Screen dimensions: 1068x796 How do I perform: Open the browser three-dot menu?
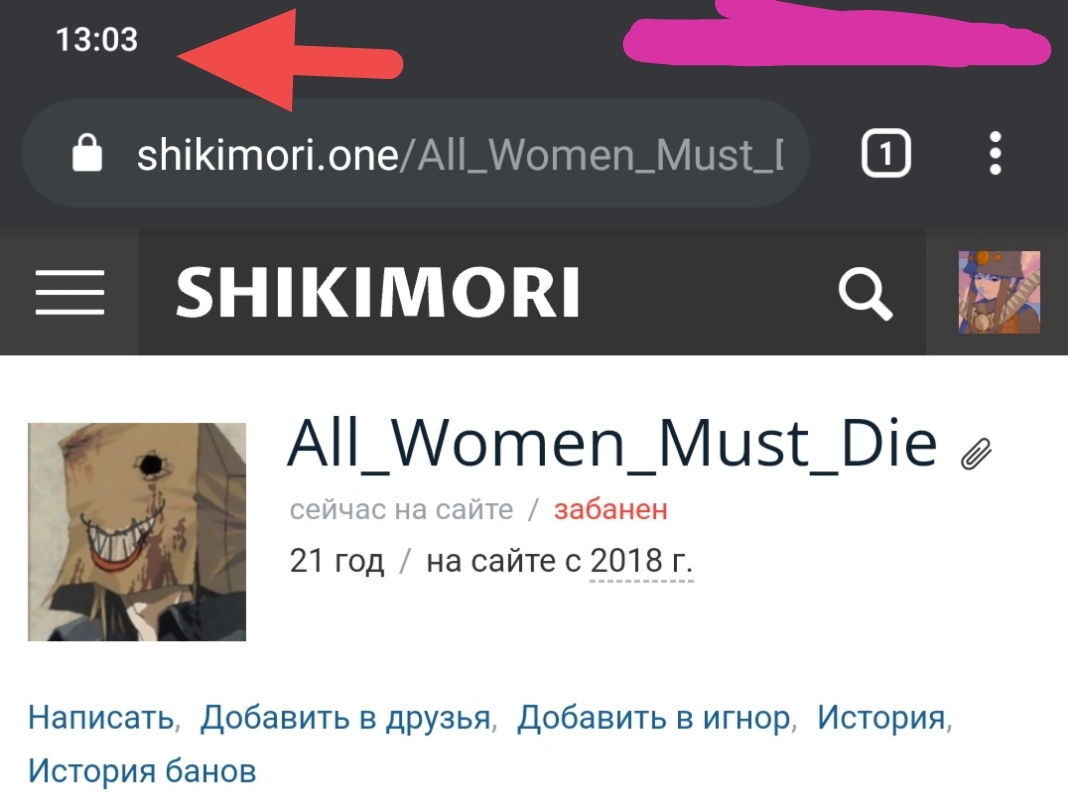click(x=995, y=153)
